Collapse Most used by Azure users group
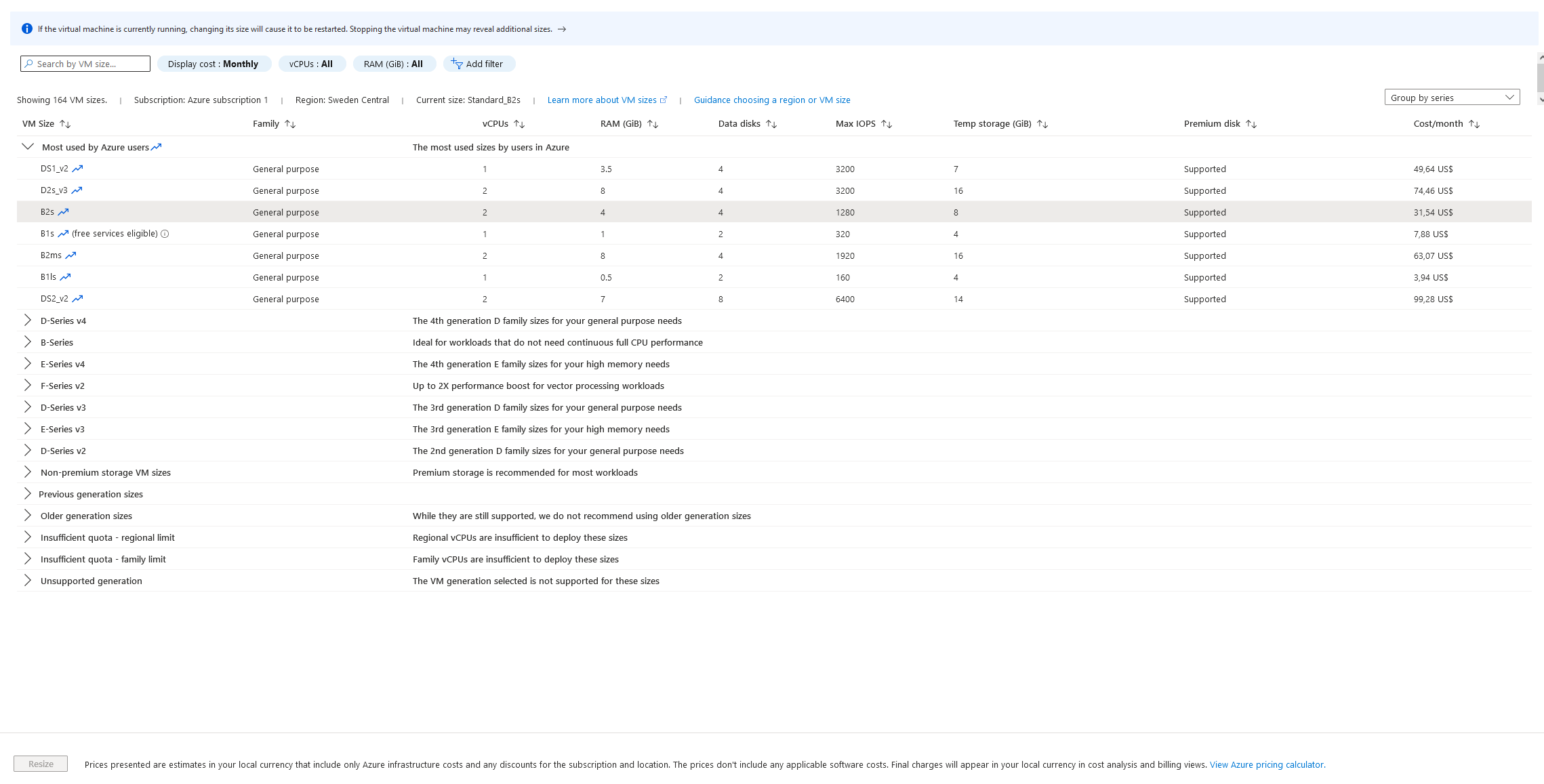Viewport: 1544px width, 784px height. [x=28, y=147]
